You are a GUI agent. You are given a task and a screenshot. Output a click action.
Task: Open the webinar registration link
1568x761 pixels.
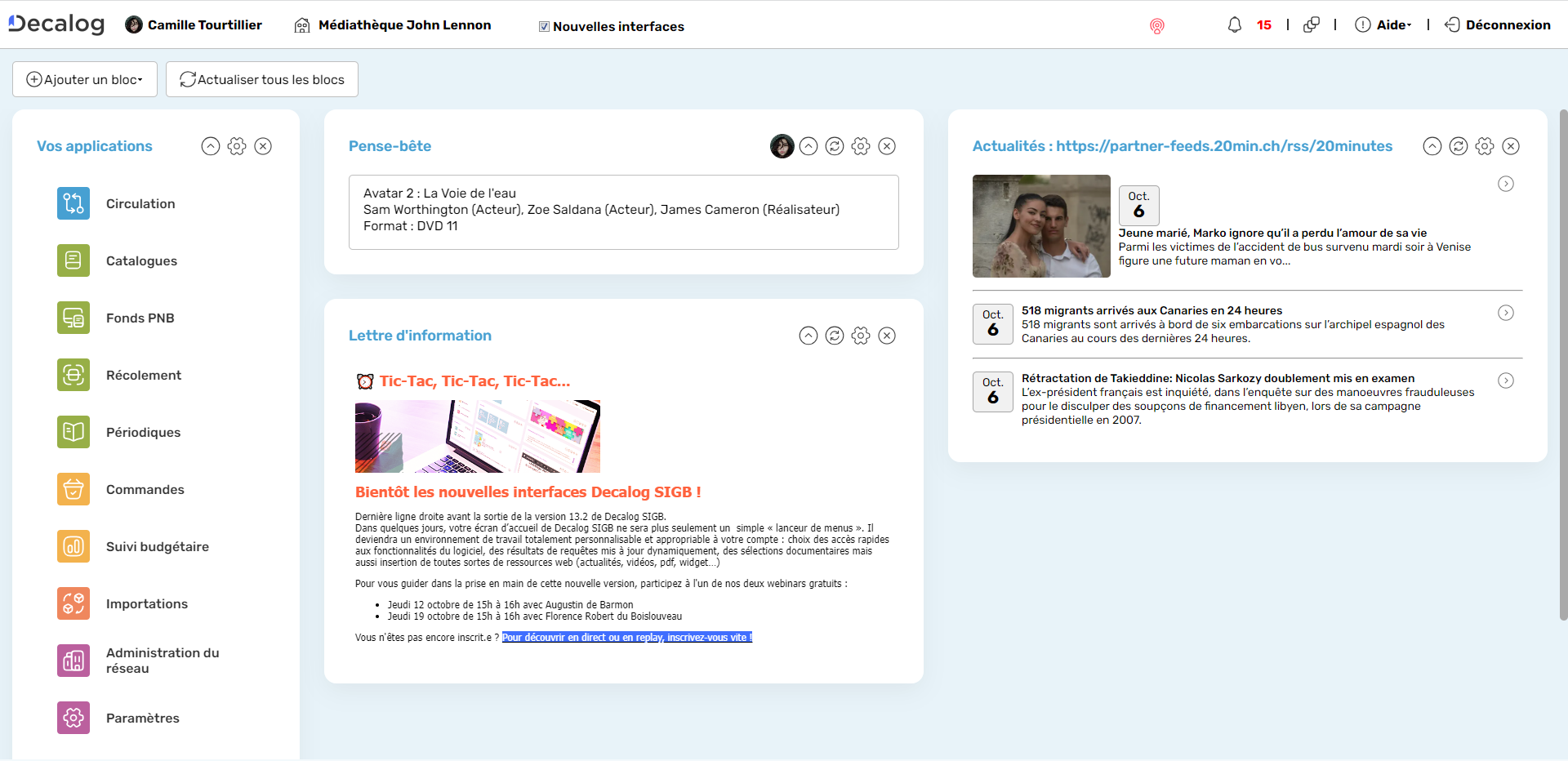626,637
